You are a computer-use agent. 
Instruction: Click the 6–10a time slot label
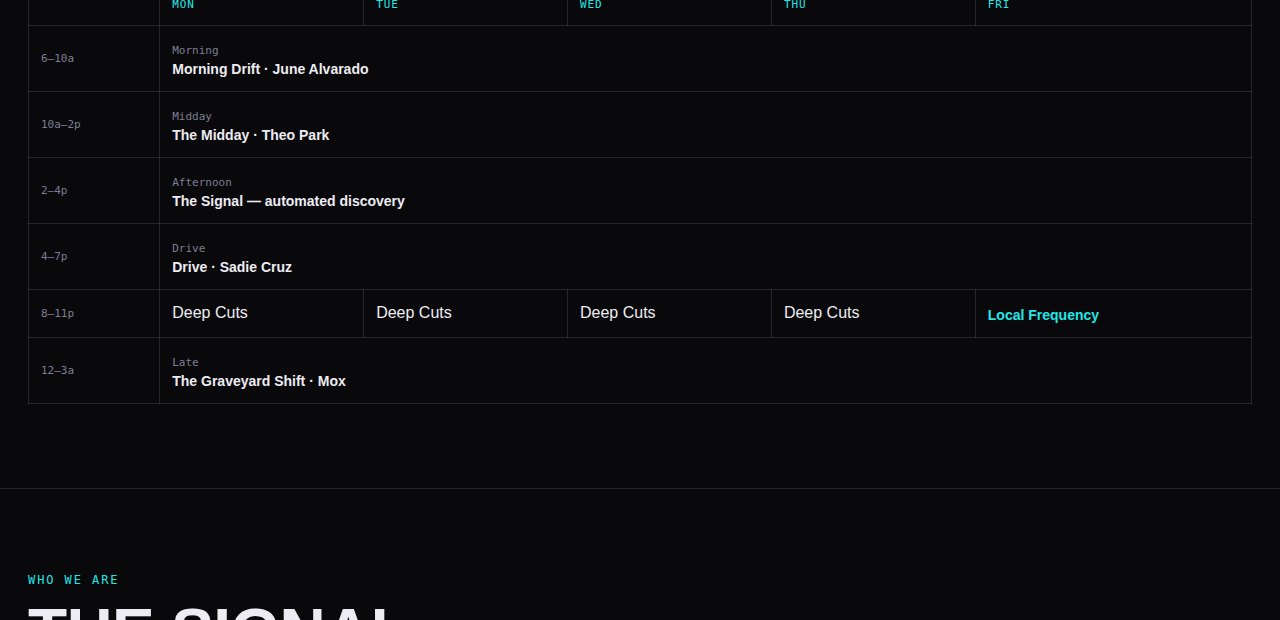tap(57, 58)
